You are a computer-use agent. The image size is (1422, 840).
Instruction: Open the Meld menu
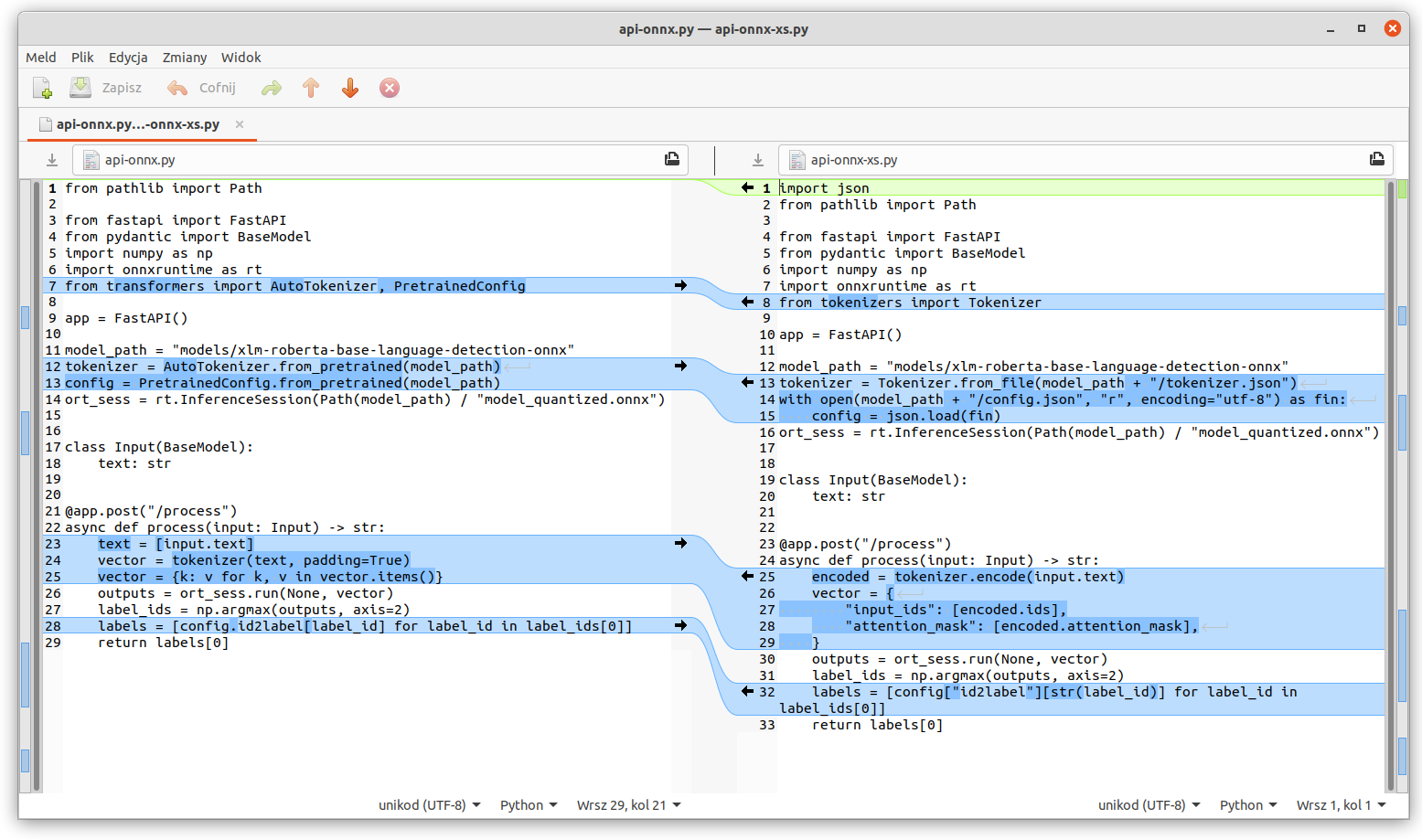point(41,57)
